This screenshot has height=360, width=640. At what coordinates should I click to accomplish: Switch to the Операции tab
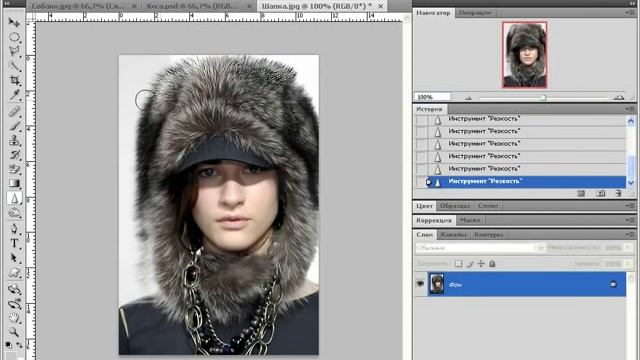[474, 13]
